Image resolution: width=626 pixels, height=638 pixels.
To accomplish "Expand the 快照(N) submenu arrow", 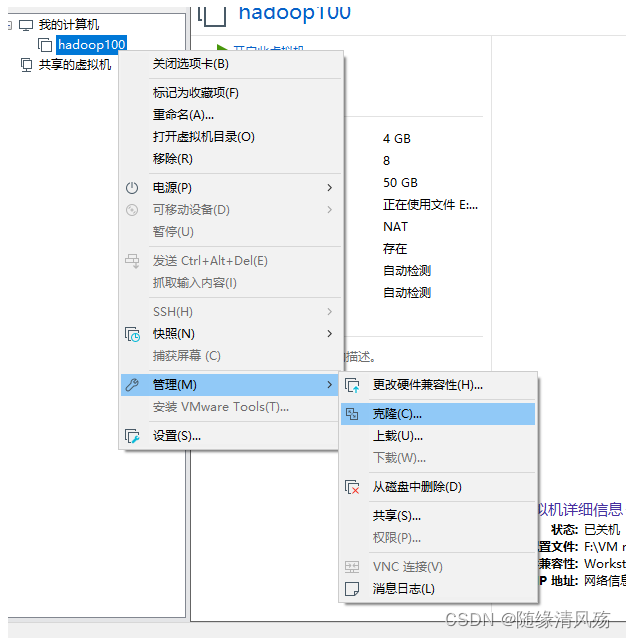I will 329,334.
